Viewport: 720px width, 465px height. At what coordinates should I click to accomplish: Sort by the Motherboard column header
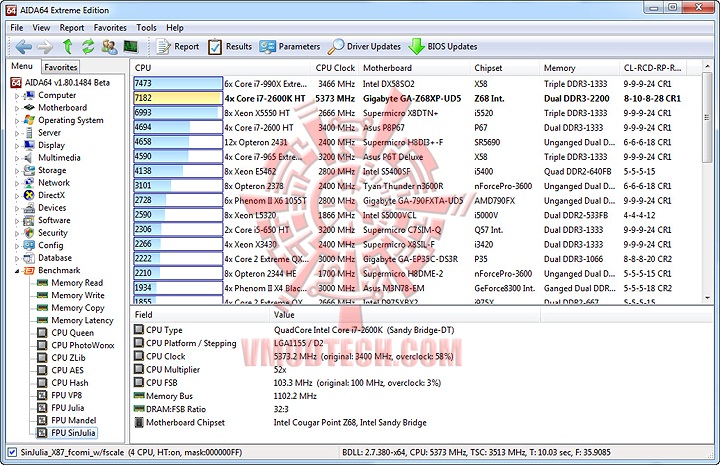414,67
